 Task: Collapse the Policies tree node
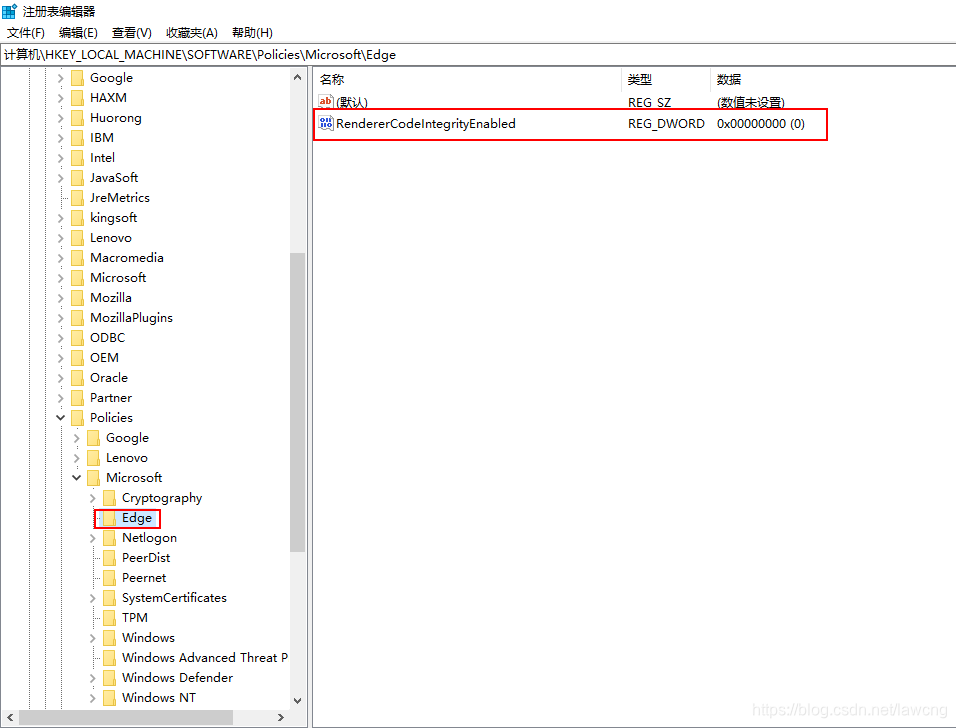[60, 418]
